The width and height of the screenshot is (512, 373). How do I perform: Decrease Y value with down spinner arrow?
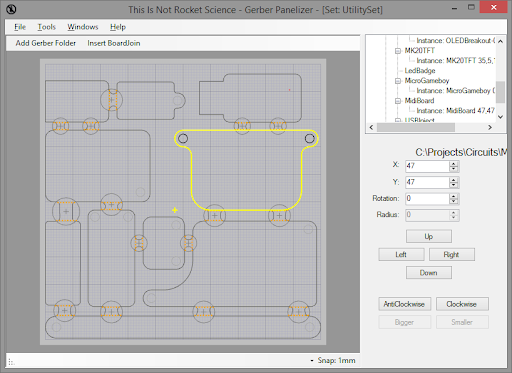pyautogui.click(x=453, y=185)
